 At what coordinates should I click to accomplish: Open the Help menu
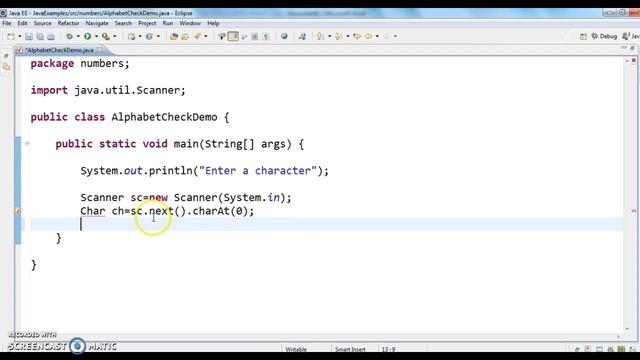(213, 23)
